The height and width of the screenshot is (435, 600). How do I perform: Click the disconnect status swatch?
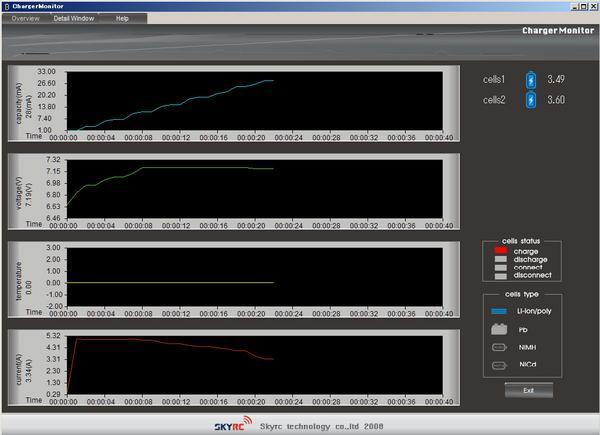pos(503,275)
